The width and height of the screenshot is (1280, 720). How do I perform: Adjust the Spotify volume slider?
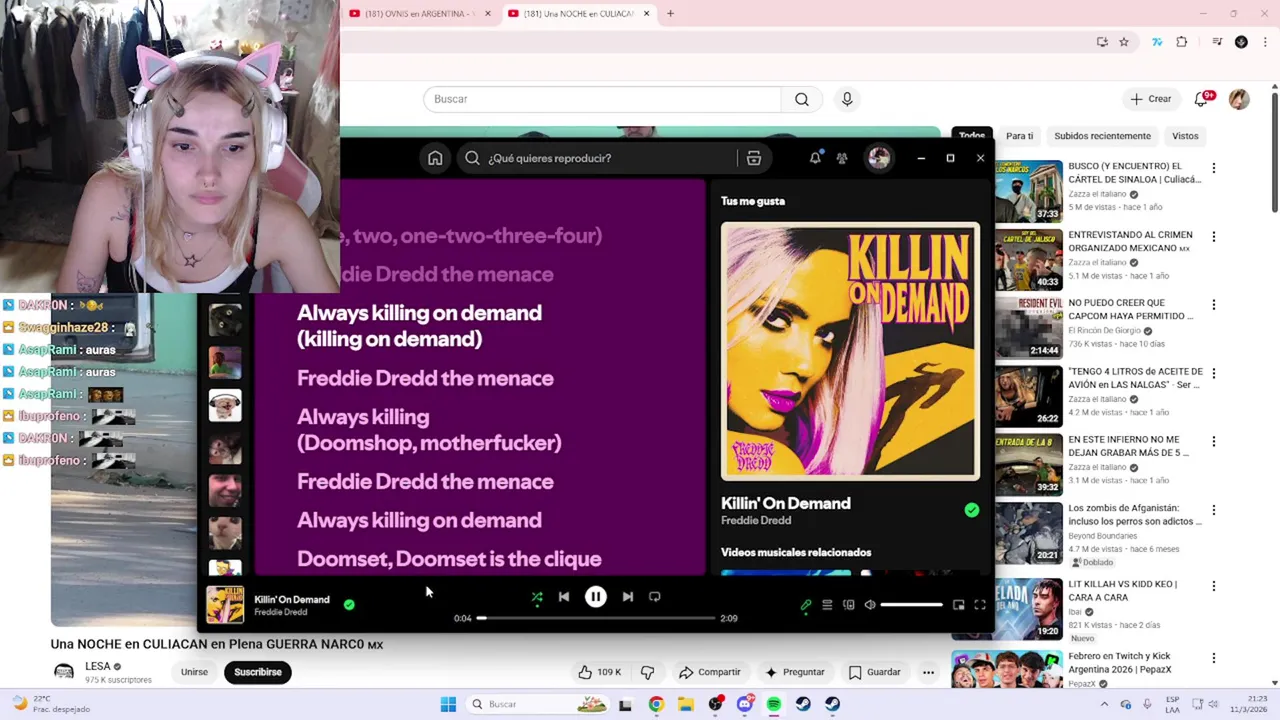911,605
